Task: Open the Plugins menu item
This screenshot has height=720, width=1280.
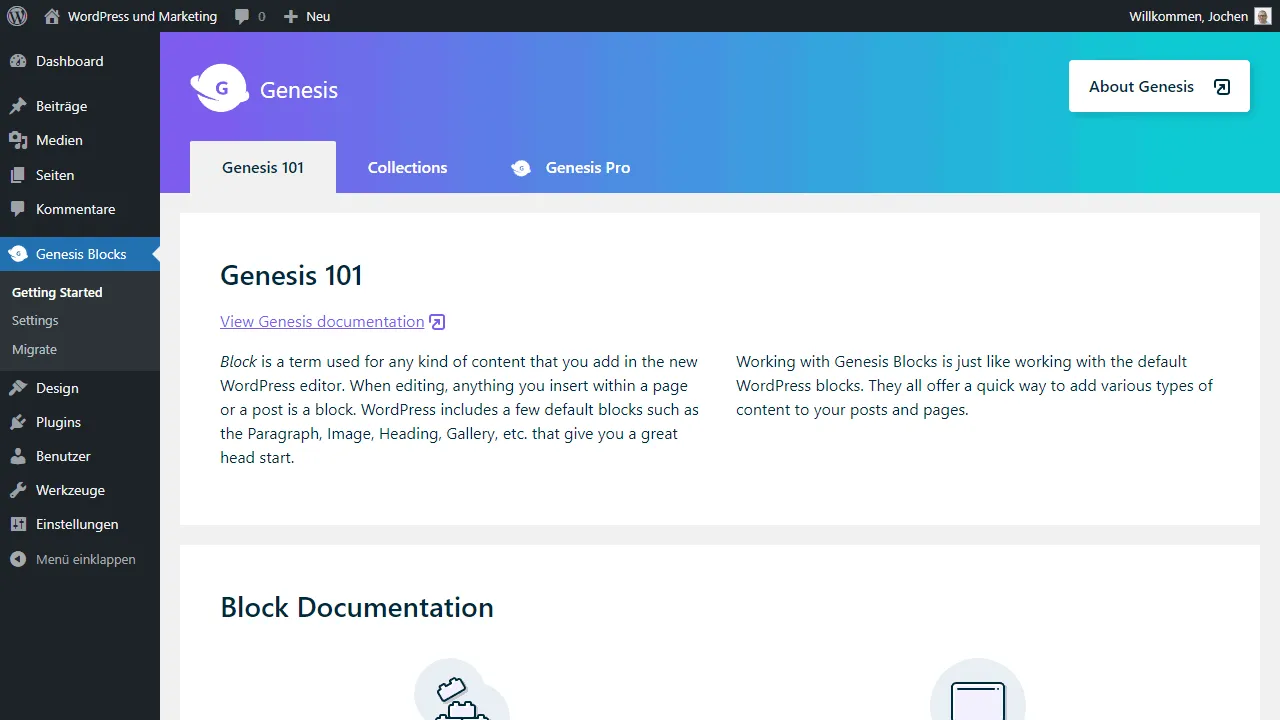Action: pos(80,422)
